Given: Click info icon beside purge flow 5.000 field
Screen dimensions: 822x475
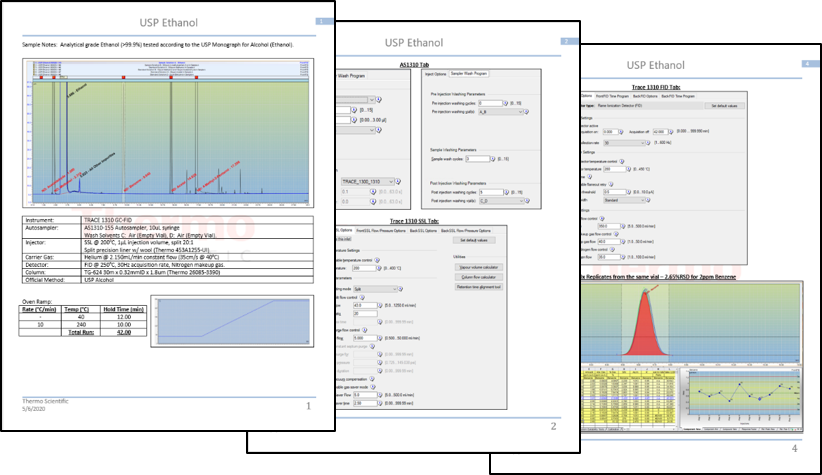Looking at the screenshot, I should (x=380, y=338).
